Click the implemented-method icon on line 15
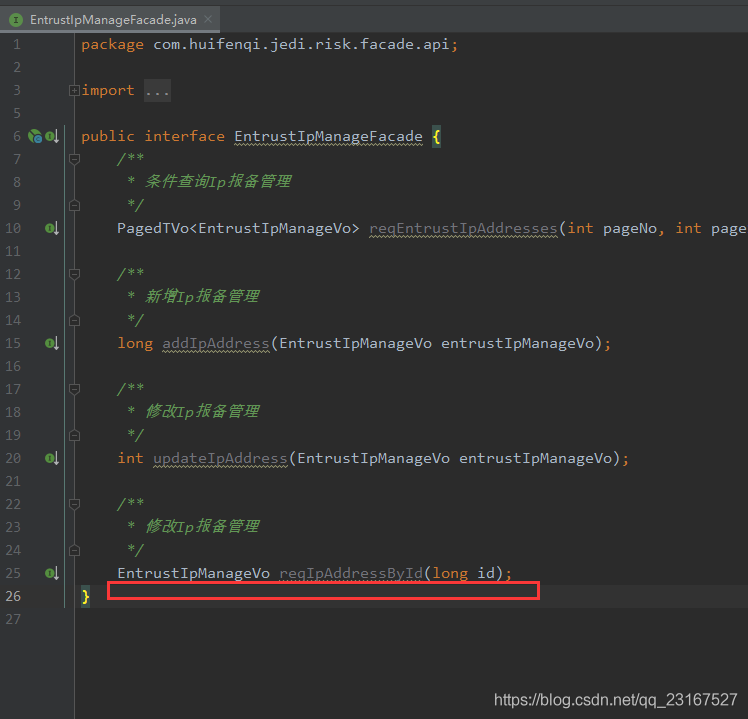This screenshot has width=748, height=719. [x=52, y=343]
